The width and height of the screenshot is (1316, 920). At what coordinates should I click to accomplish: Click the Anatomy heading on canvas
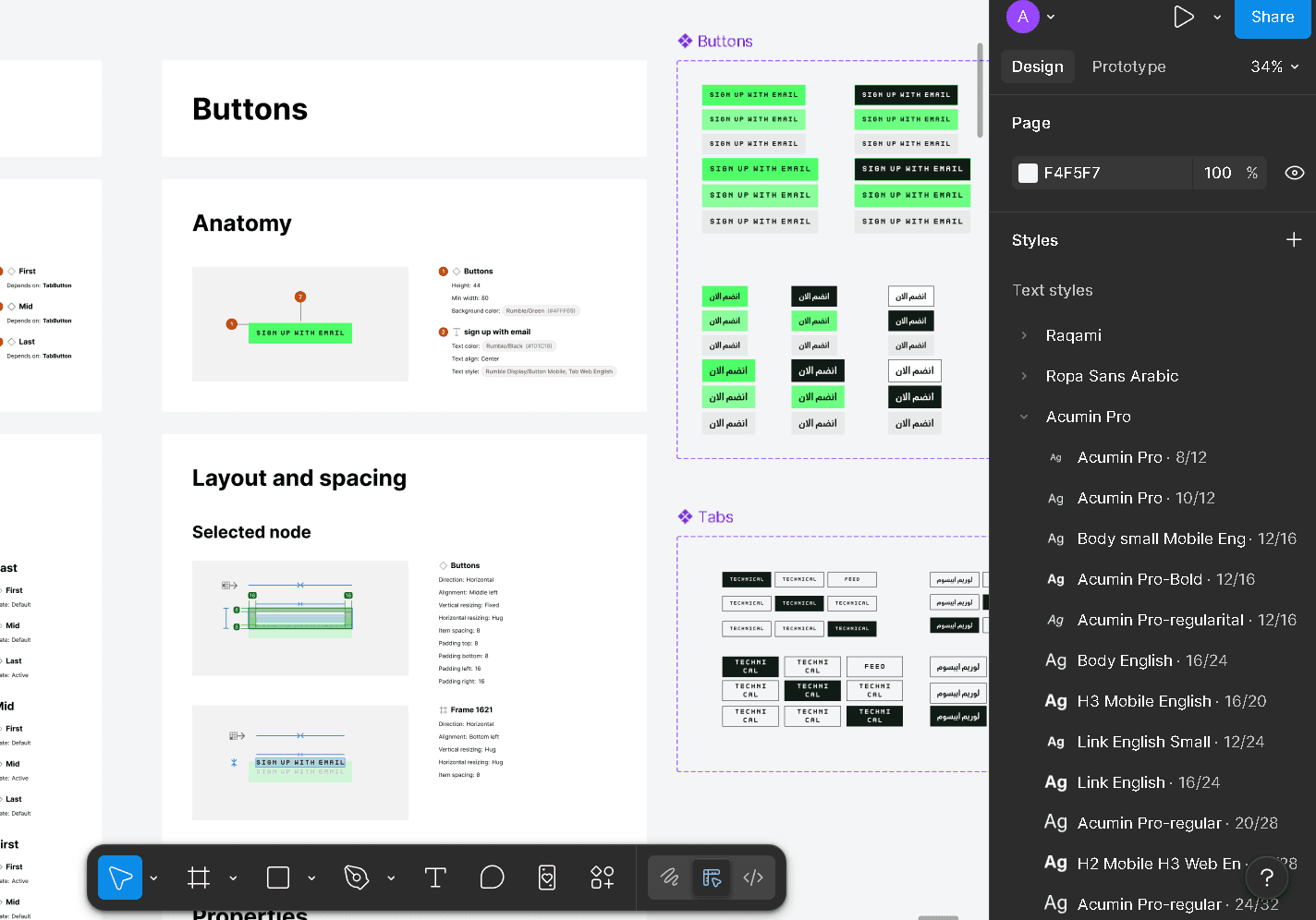click(242, 224)
